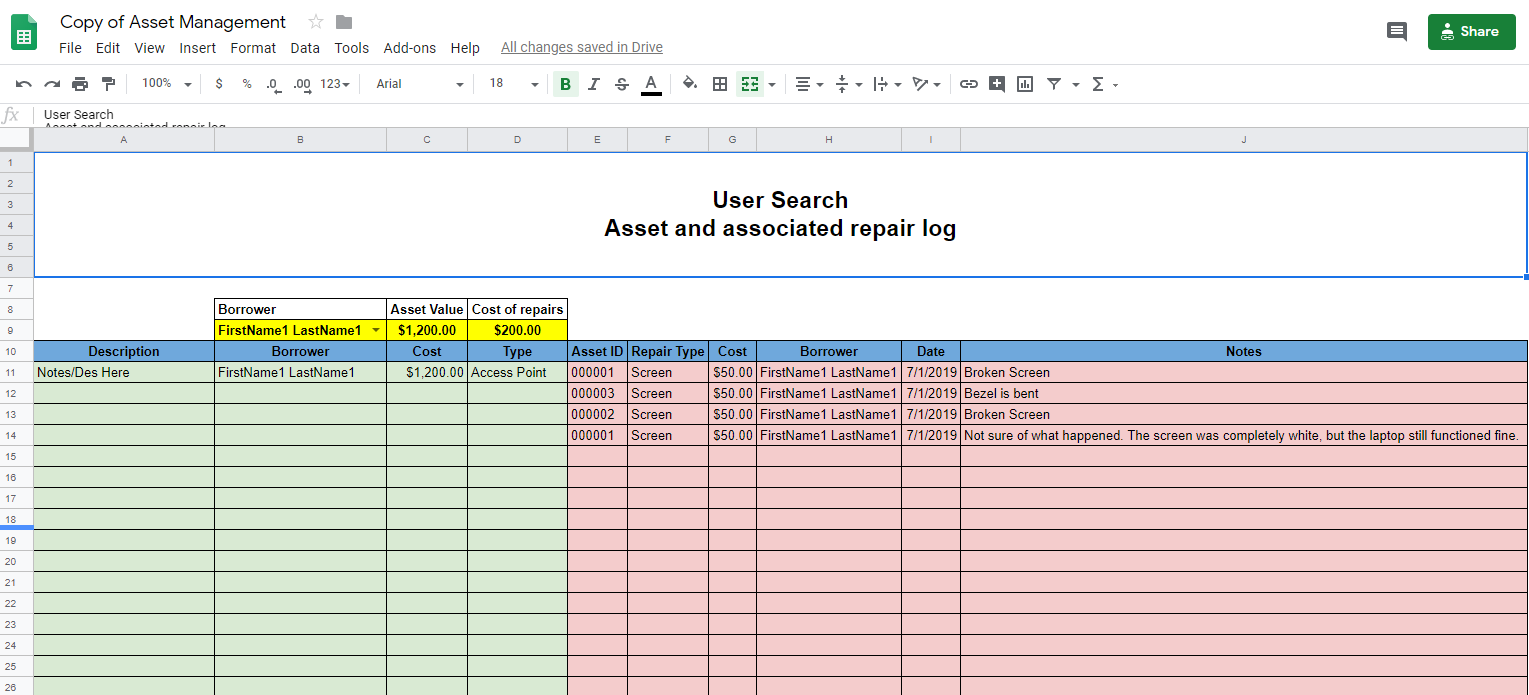
Task: Toggle strikethrough formatting
Action: coord(621,84)
